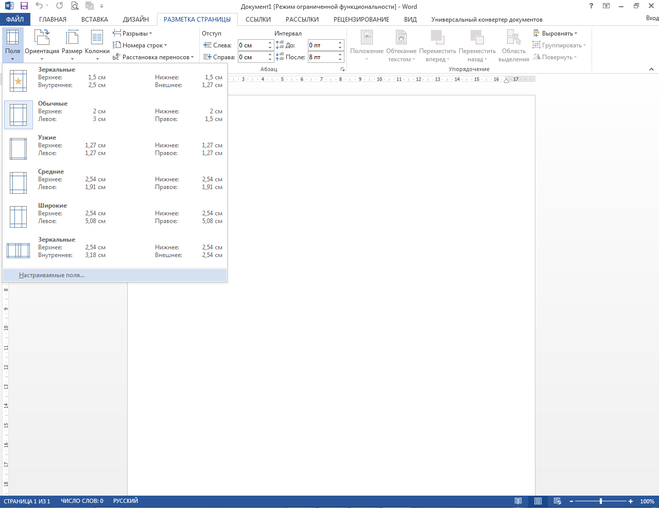Open customize quick access toolbar dropdown
Screen dimensions: 659x508
(102, 6)
